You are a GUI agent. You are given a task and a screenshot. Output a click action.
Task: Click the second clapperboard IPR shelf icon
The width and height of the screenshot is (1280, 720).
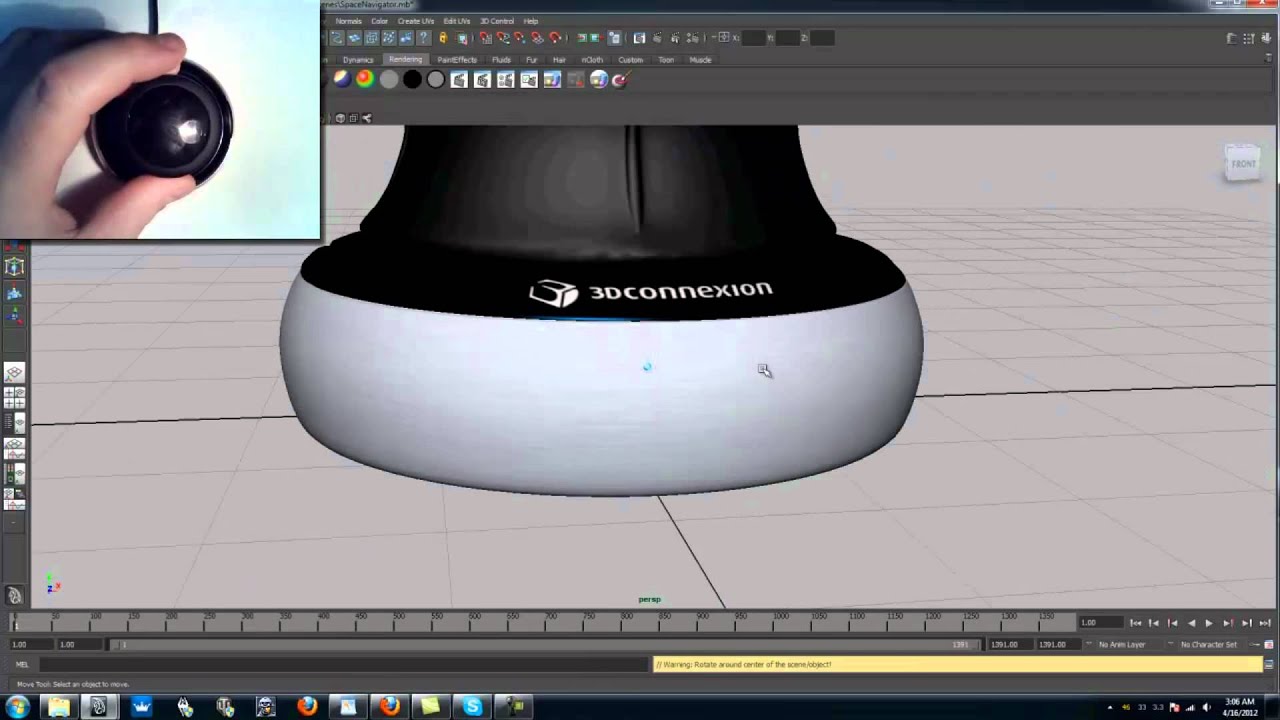click(x=482, y=80)
